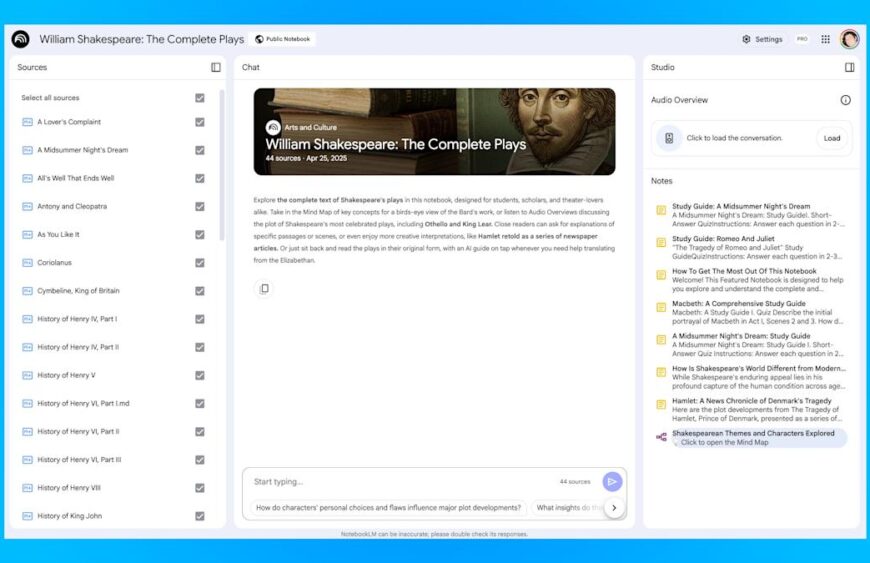Image resolution: width=870 pixels, height=563 pixels.
Task: Click note icon for Study Guide: Romeo And Juliet
Action: [x=661, y=242]
